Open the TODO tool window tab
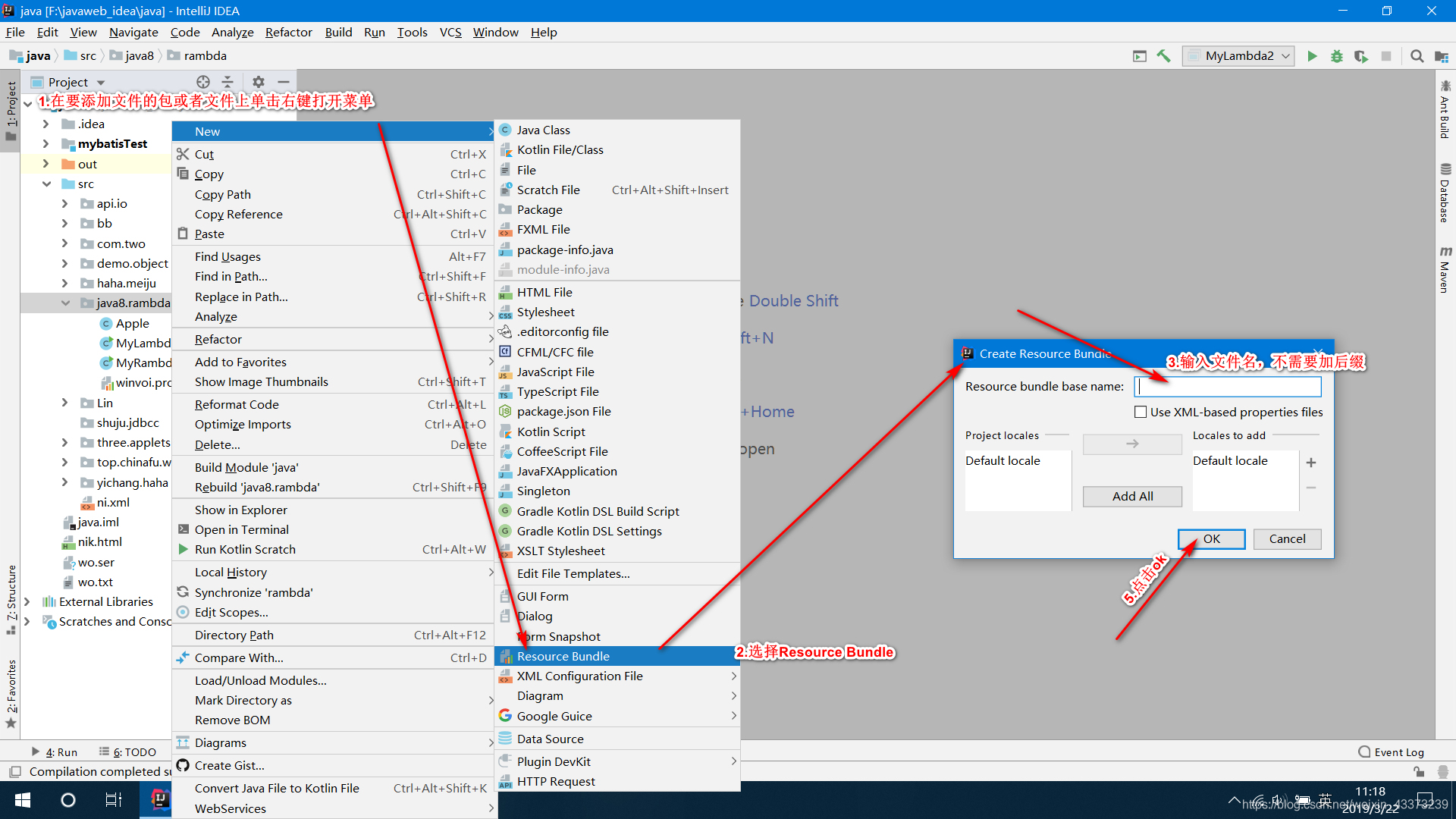 tap(128, 752)
